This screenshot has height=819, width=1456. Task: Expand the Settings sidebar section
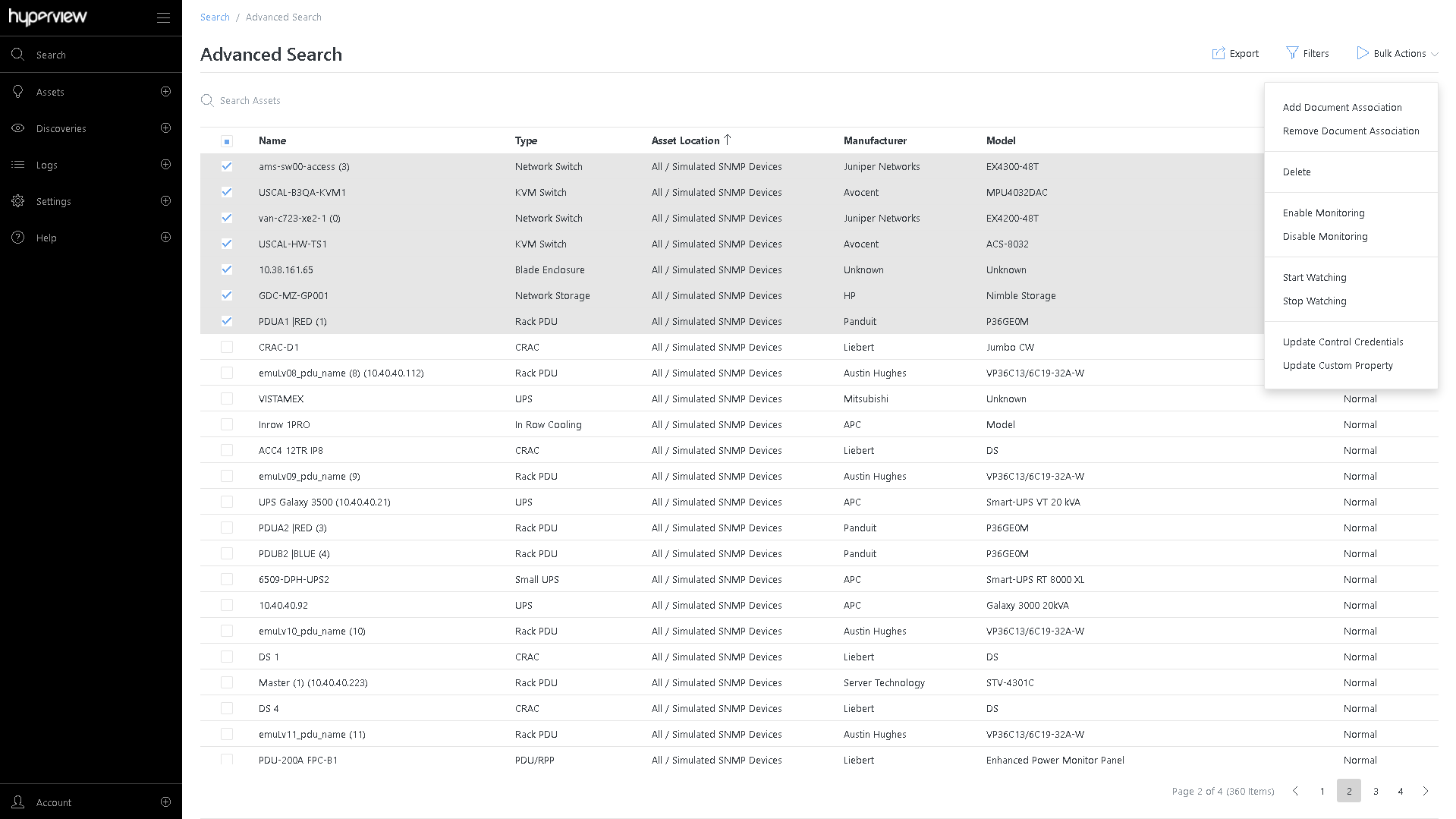click(165, 201)
